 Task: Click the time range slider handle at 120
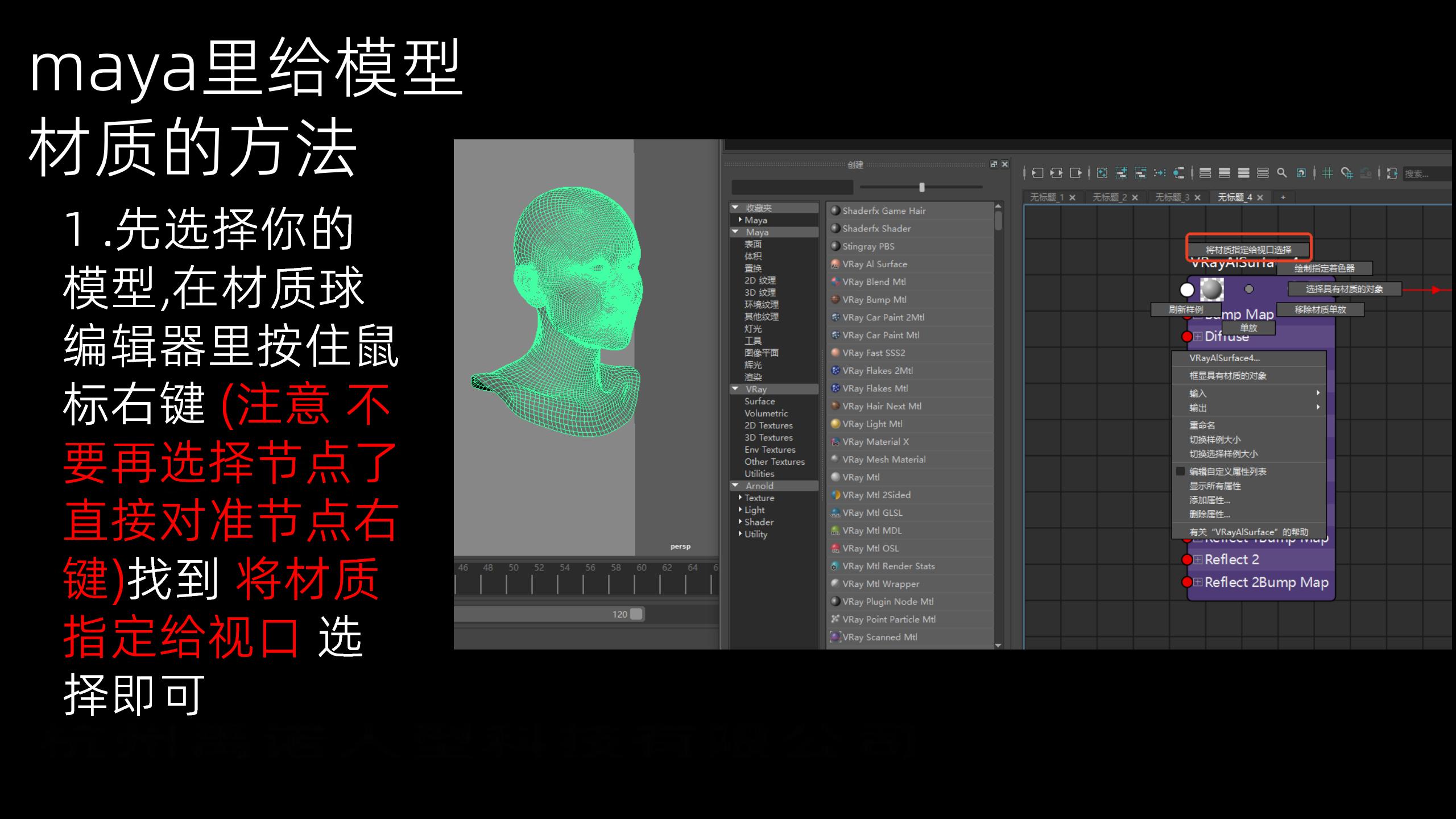pyautogui.click(x=636, y=614)
